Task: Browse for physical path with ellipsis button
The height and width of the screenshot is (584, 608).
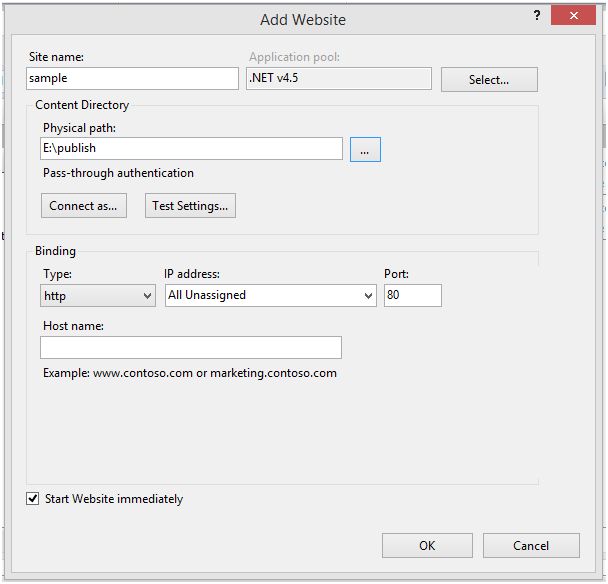Action: tap(365, 149)
